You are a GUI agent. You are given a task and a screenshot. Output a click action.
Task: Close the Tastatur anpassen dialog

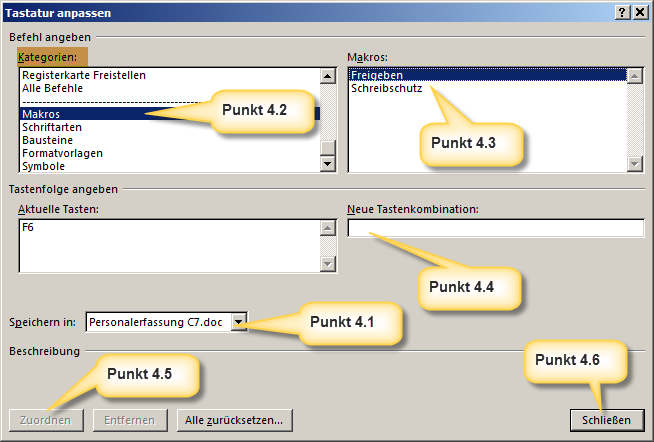pos(640,12)
